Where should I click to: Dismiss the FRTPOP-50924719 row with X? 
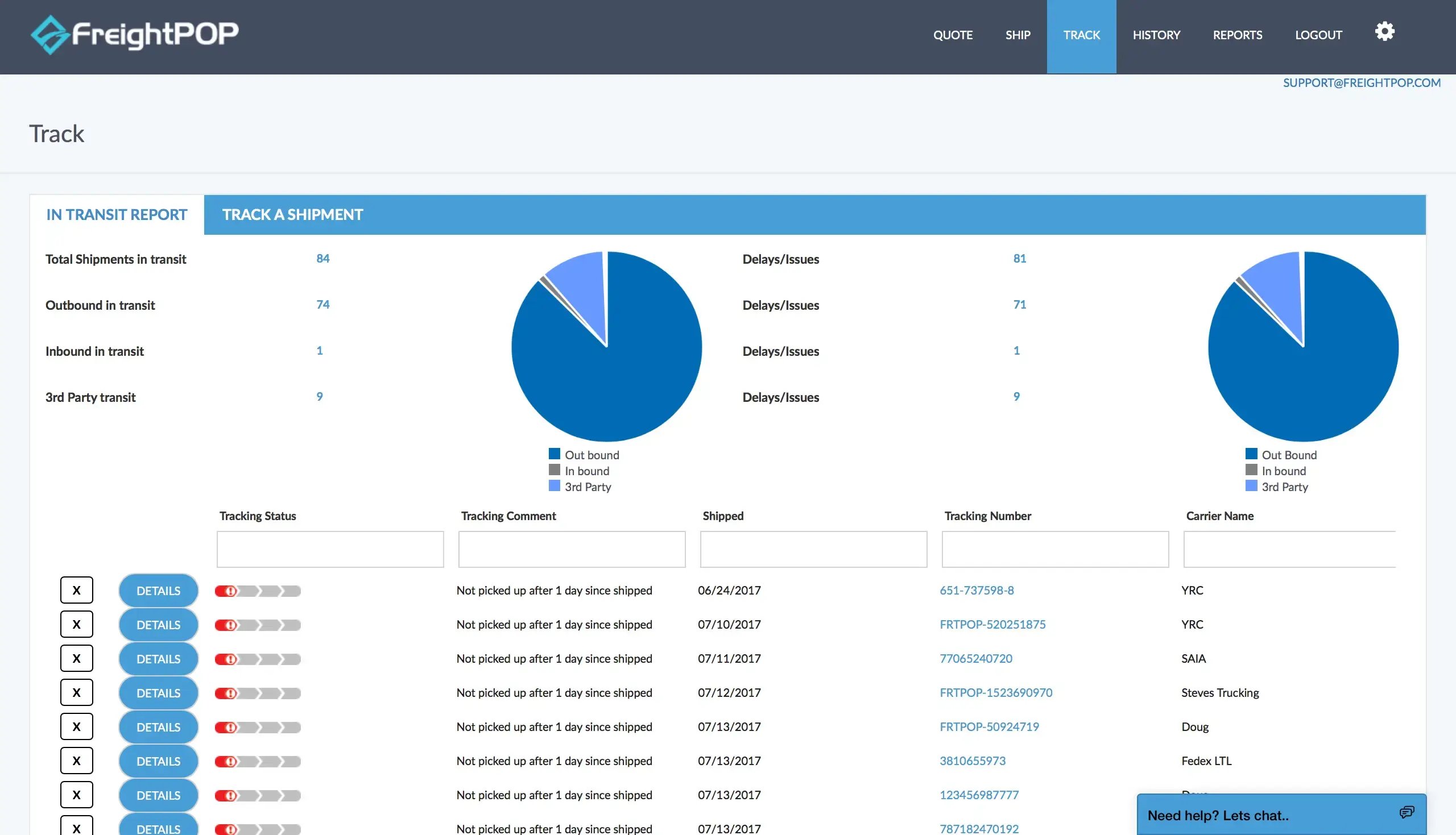(76, 726)
